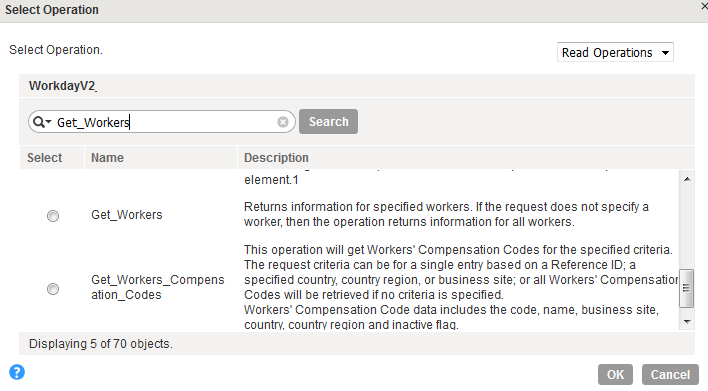Click the Cancel button
The image size is (708, 391).
point(670,374)
